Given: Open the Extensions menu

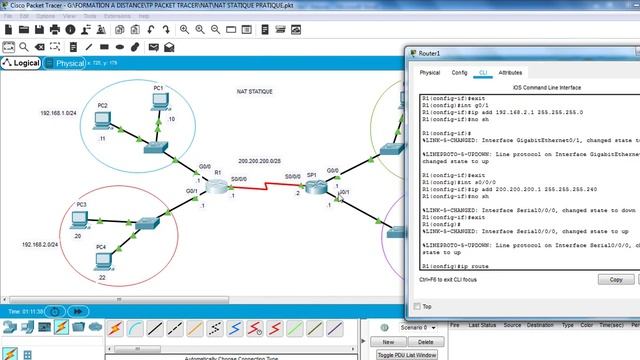Looking at the screenshot, I should [x=117, y=16].
